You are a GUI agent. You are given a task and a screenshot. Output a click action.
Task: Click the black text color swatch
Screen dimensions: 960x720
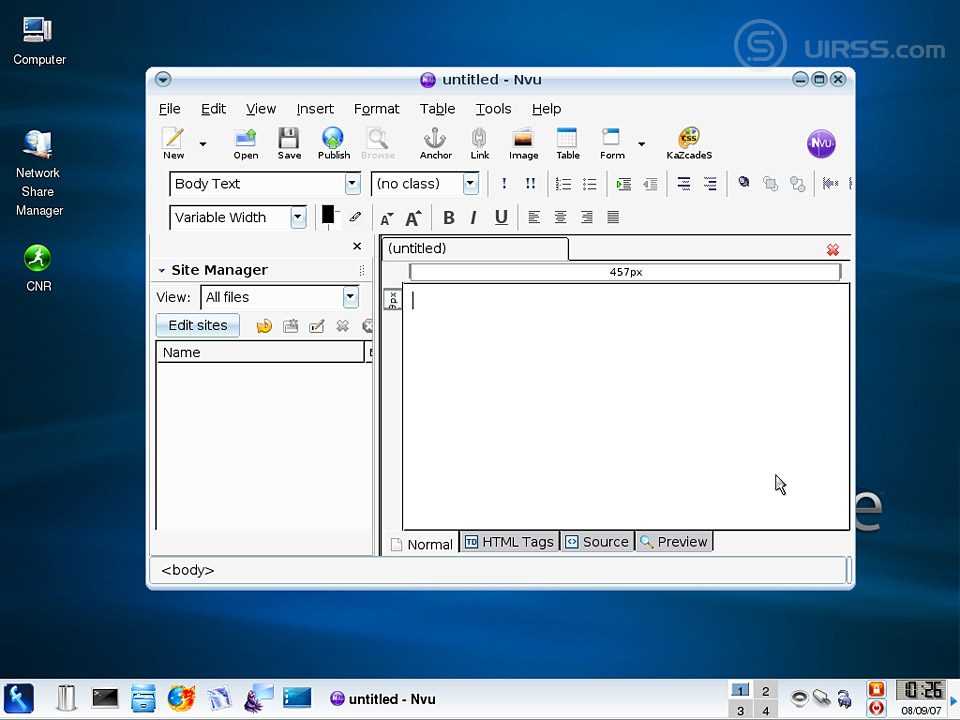[x=328, y=215]
